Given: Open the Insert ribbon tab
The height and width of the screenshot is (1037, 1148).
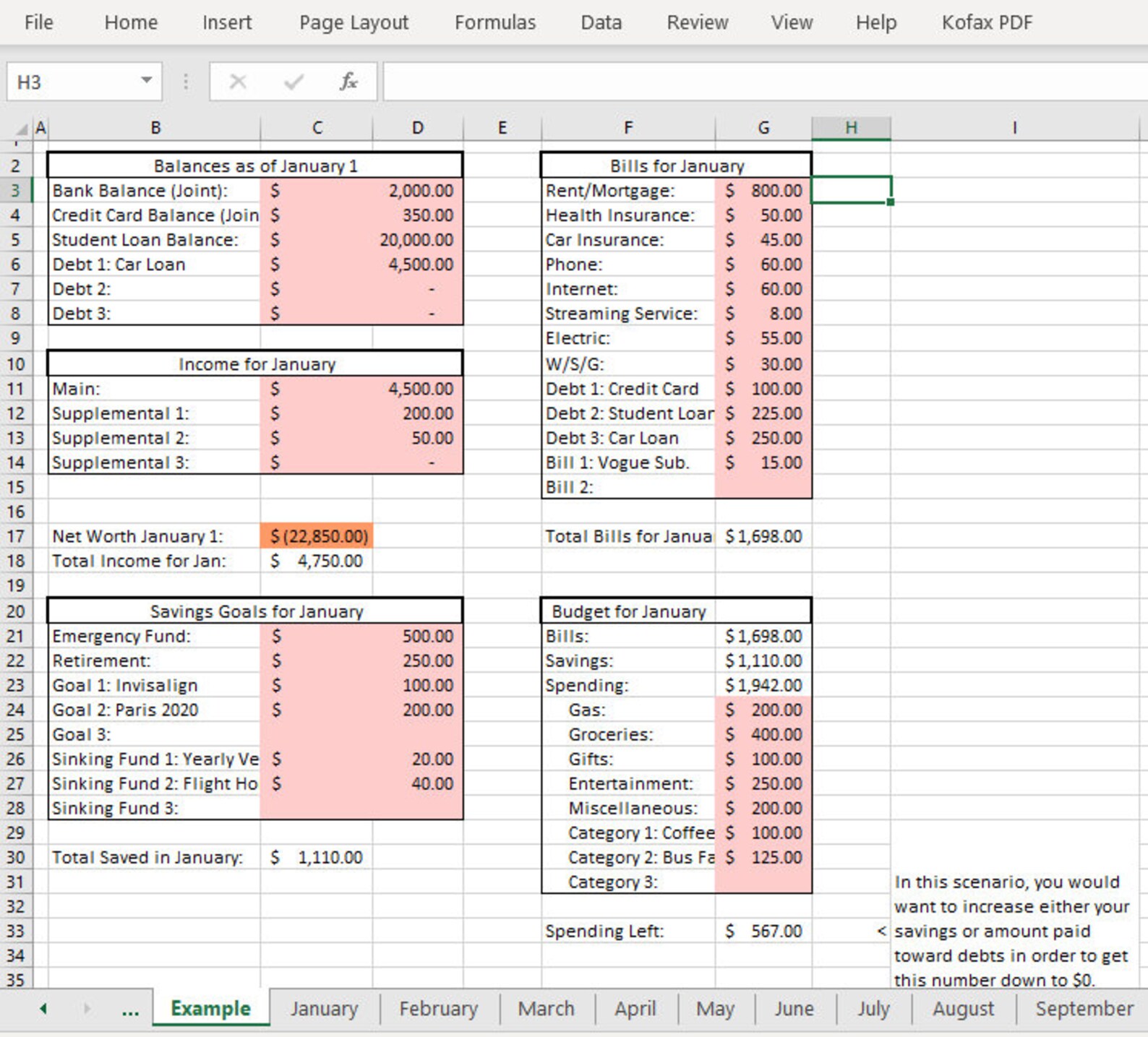Looking at the screenshot, I should tap(227, 22).
